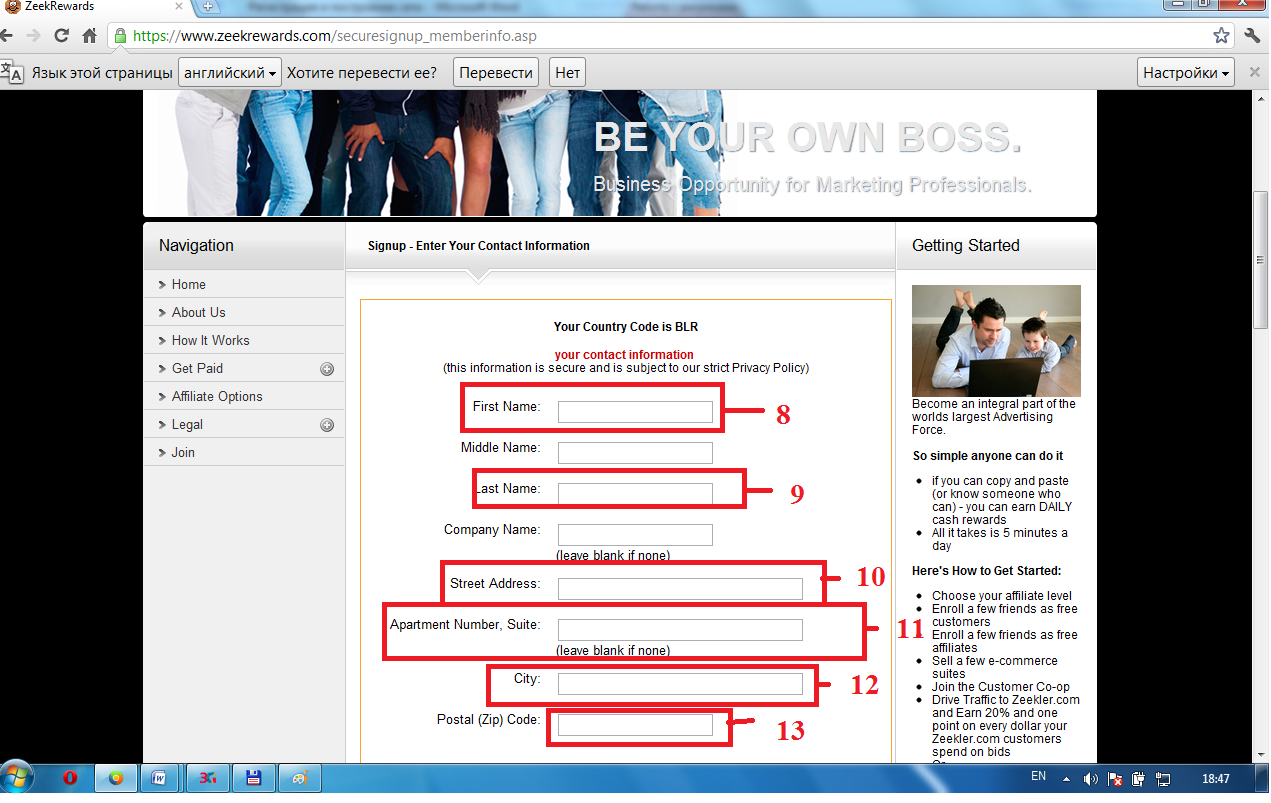The image size is (1271, 803).
Task: Click the Action Center flag icon
Action: coord(1115,778)
